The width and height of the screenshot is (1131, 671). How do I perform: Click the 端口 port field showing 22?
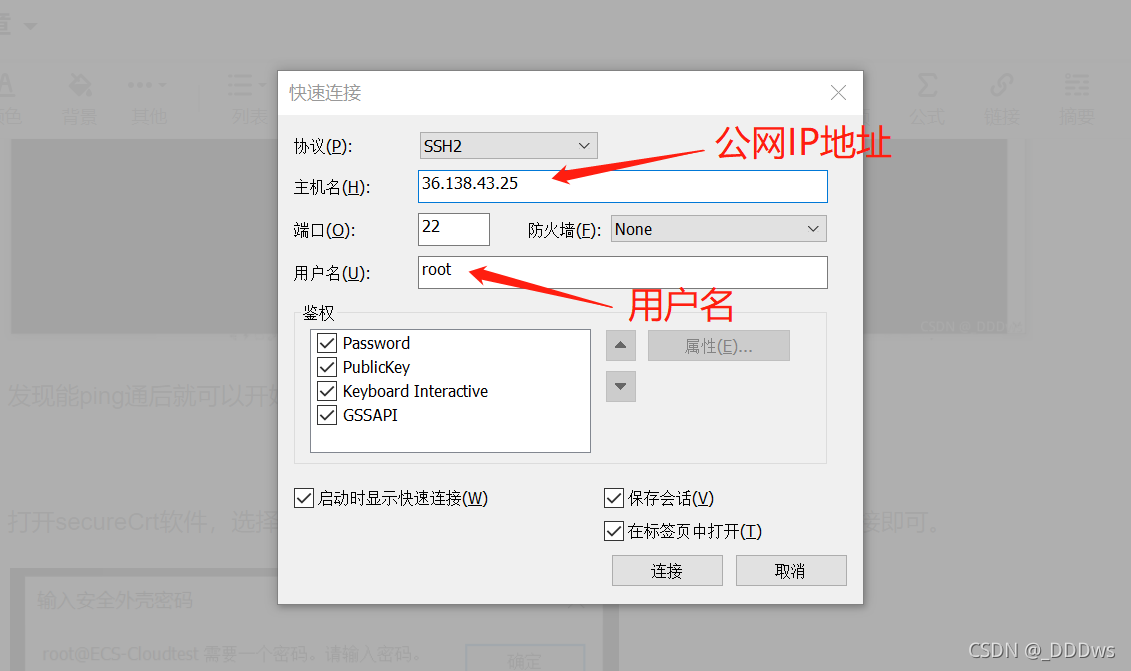tap(454, 229)
